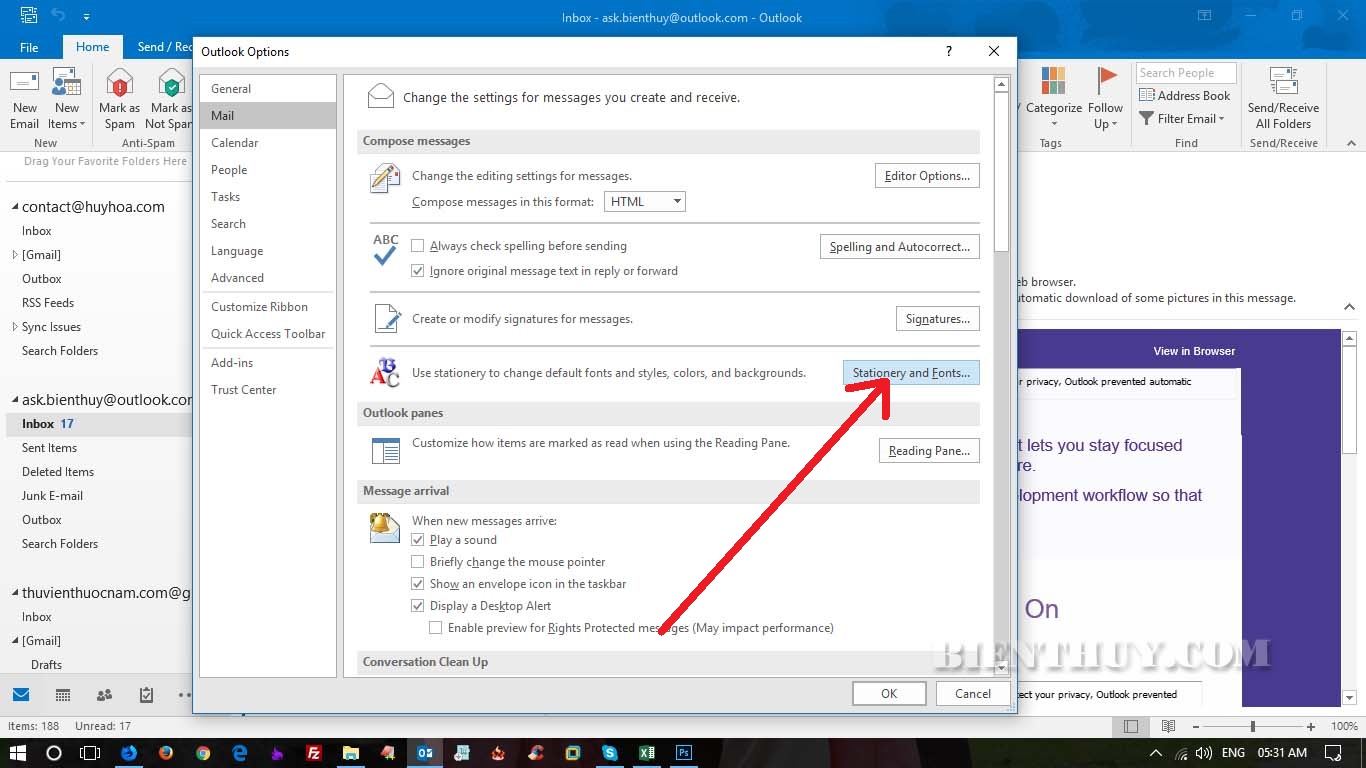
Task: Click the zoom slider handle in status bar
Action: pyautogui.click(x=1252, y=727)
